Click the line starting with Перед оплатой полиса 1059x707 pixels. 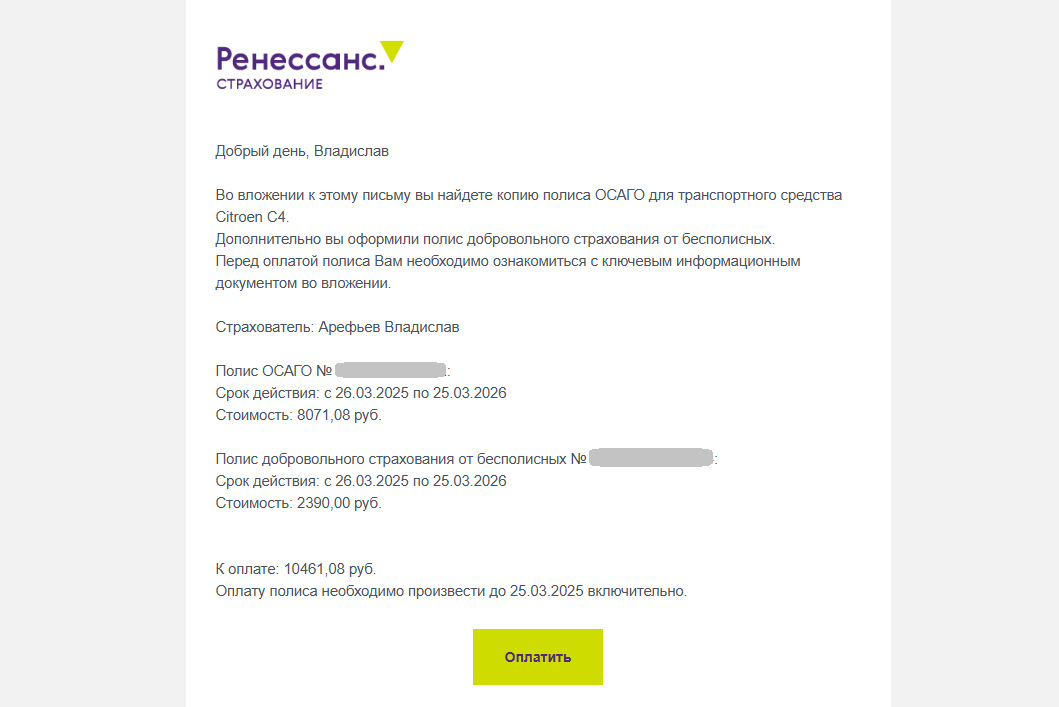[x=508, y=261]
